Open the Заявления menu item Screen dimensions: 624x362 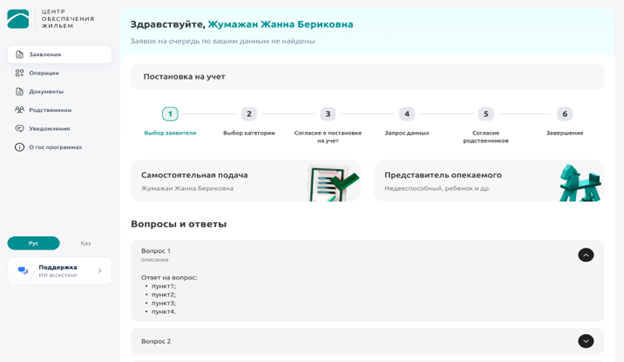point(60,54)
